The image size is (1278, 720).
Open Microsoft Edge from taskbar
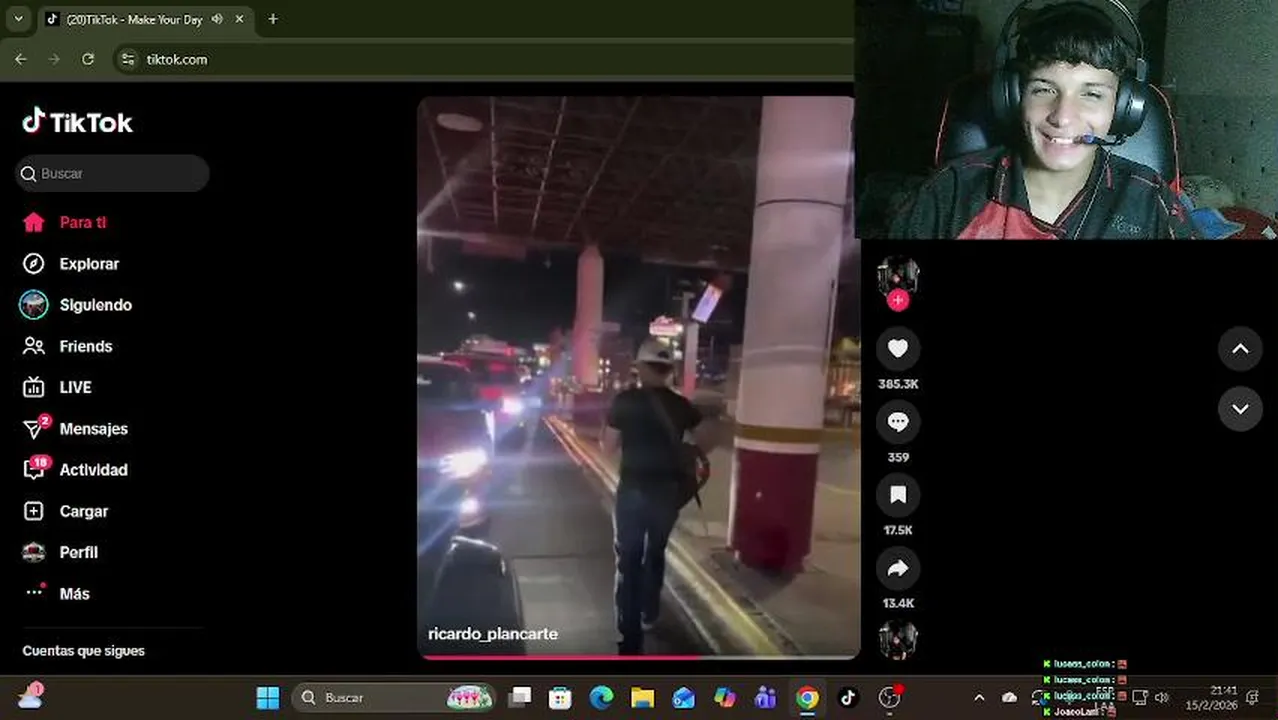click(601, 698)
